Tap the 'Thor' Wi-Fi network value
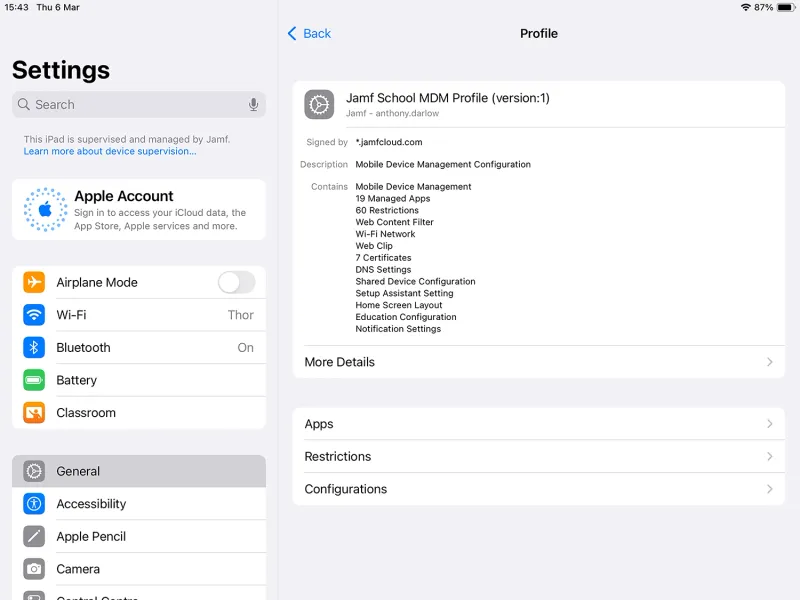This screenshot has height=600, width=800. [x=241, y=315]
